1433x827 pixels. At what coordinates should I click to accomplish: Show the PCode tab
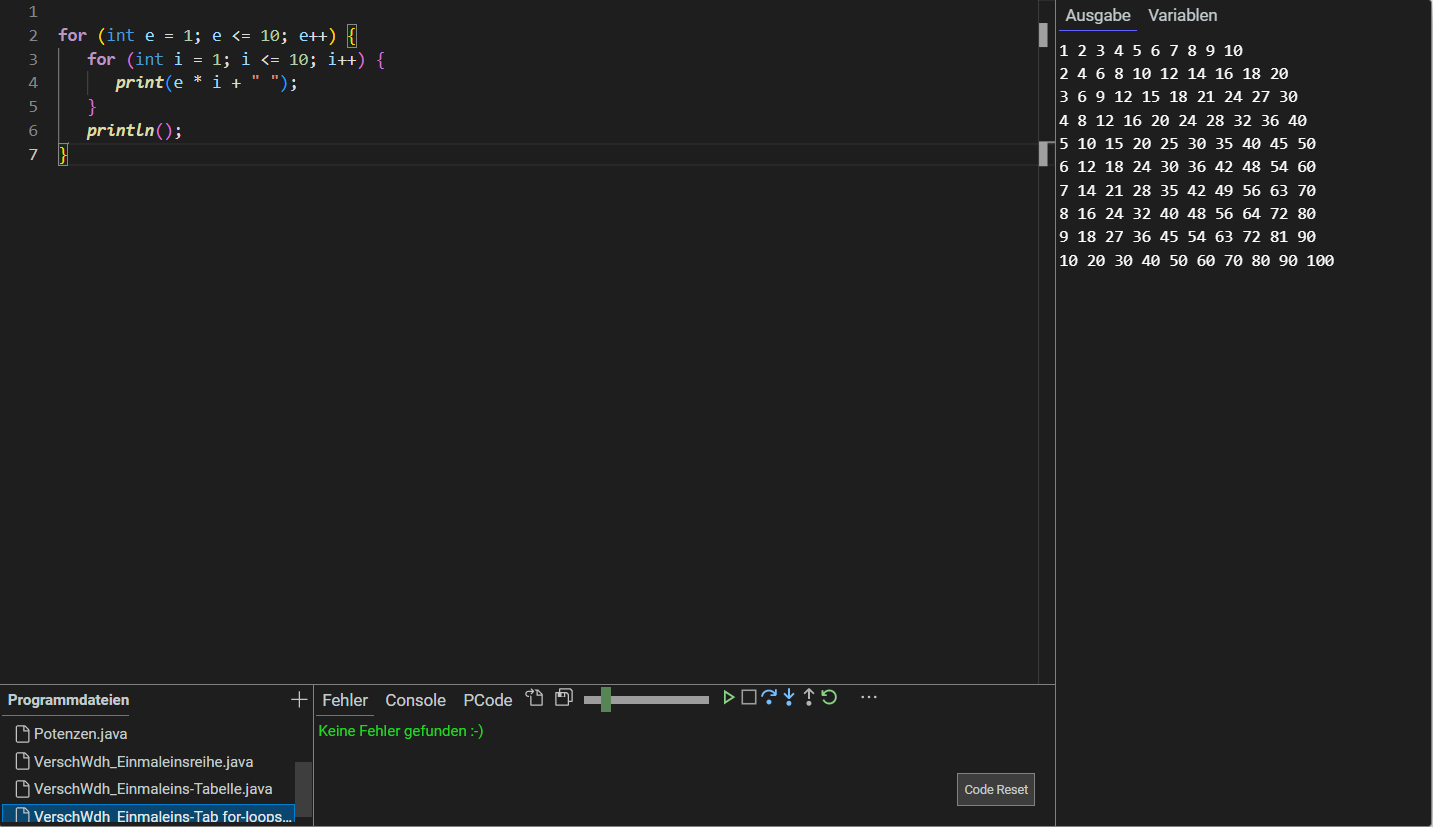[487, 700]
